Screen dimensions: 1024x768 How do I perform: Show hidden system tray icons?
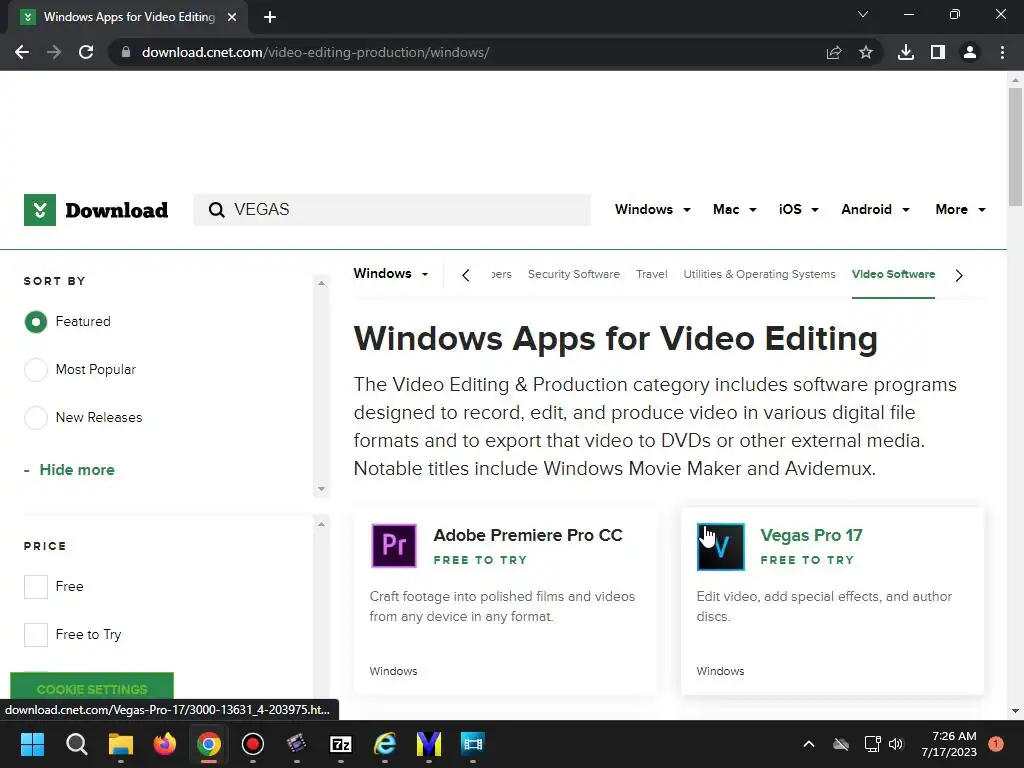[x=808, y=744]
